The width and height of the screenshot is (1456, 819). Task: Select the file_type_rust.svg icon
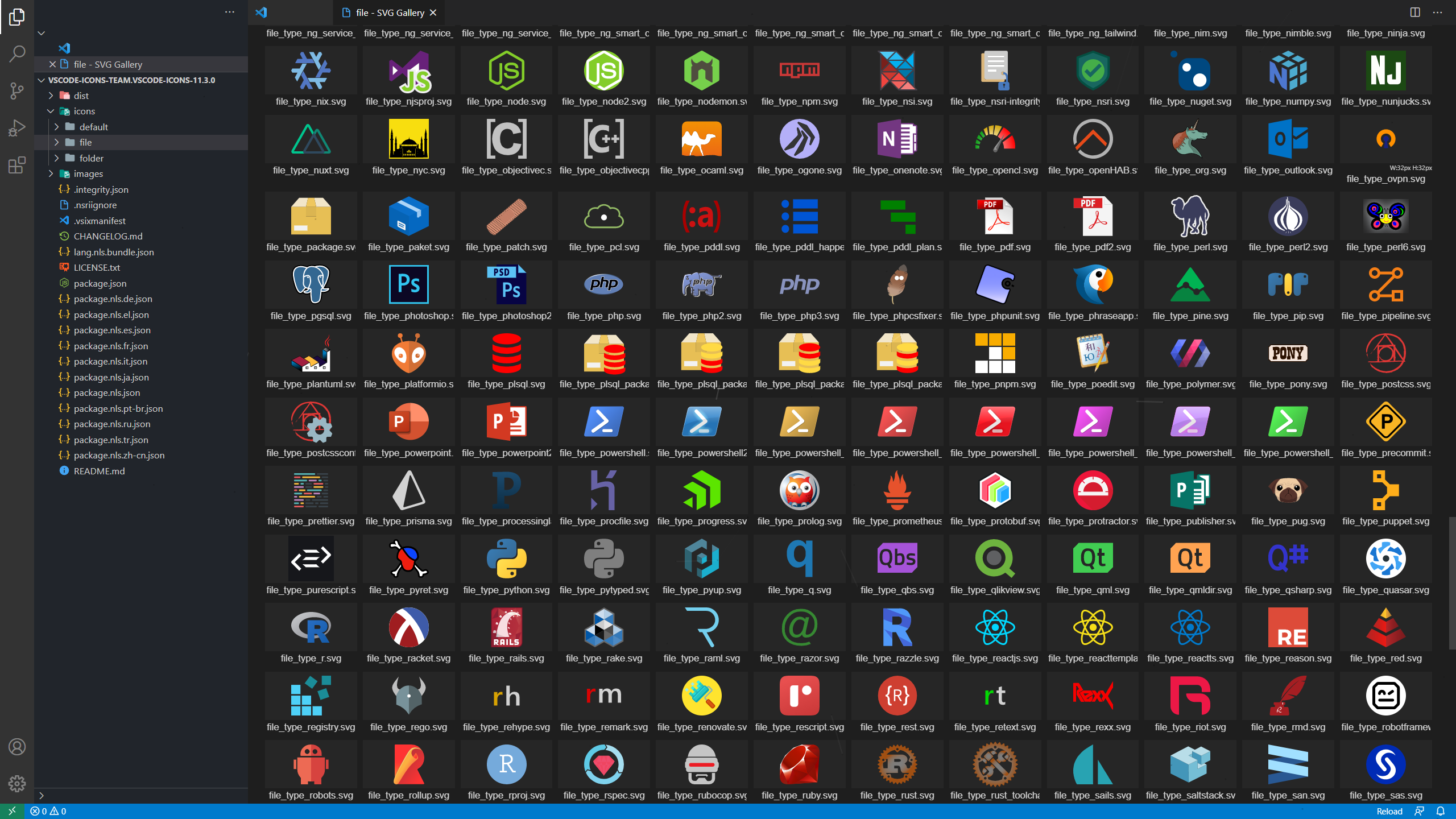click(897, 764)
